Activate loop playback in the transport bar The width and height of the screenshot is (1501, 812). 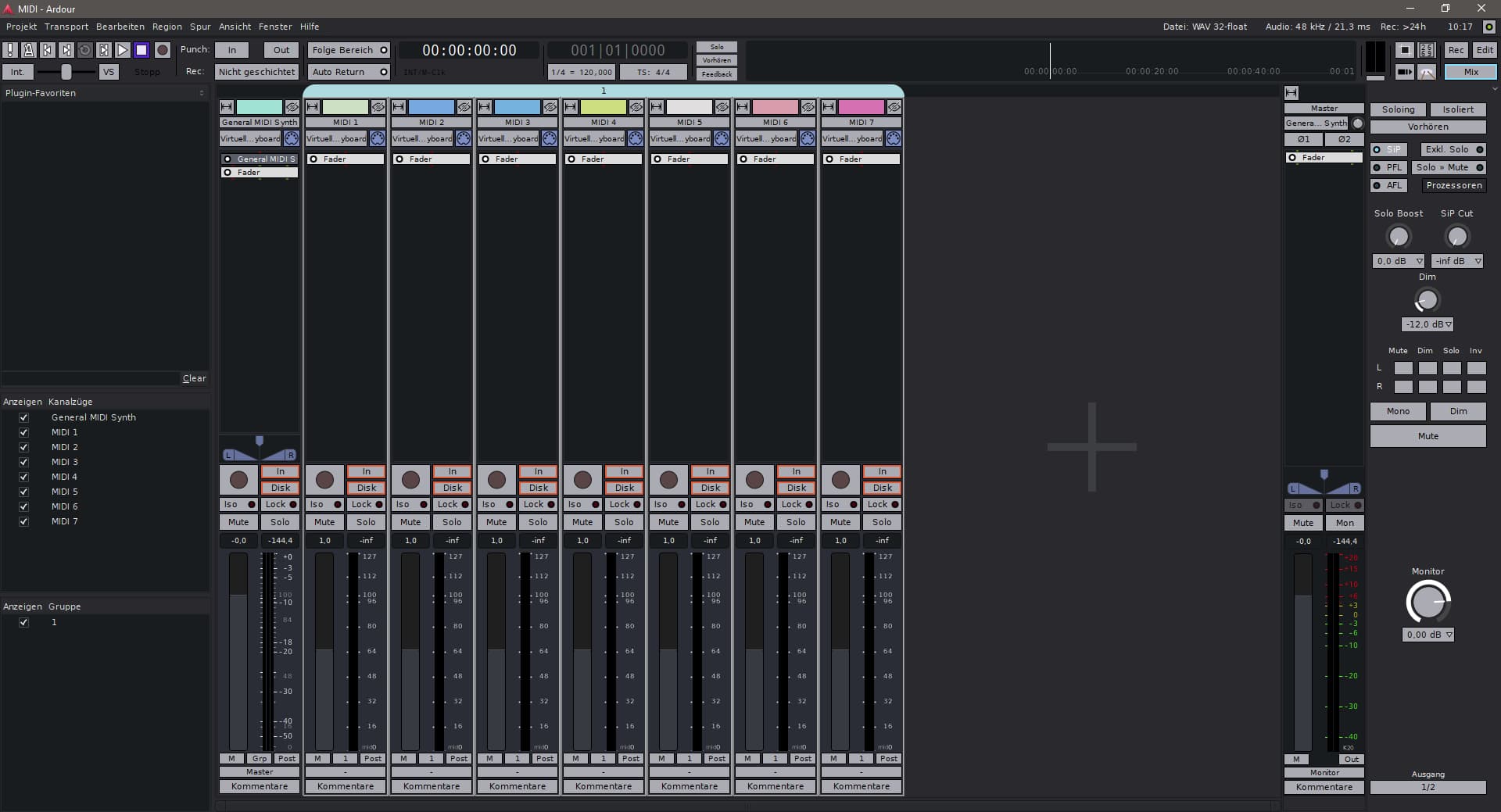[x=84, y=50]
